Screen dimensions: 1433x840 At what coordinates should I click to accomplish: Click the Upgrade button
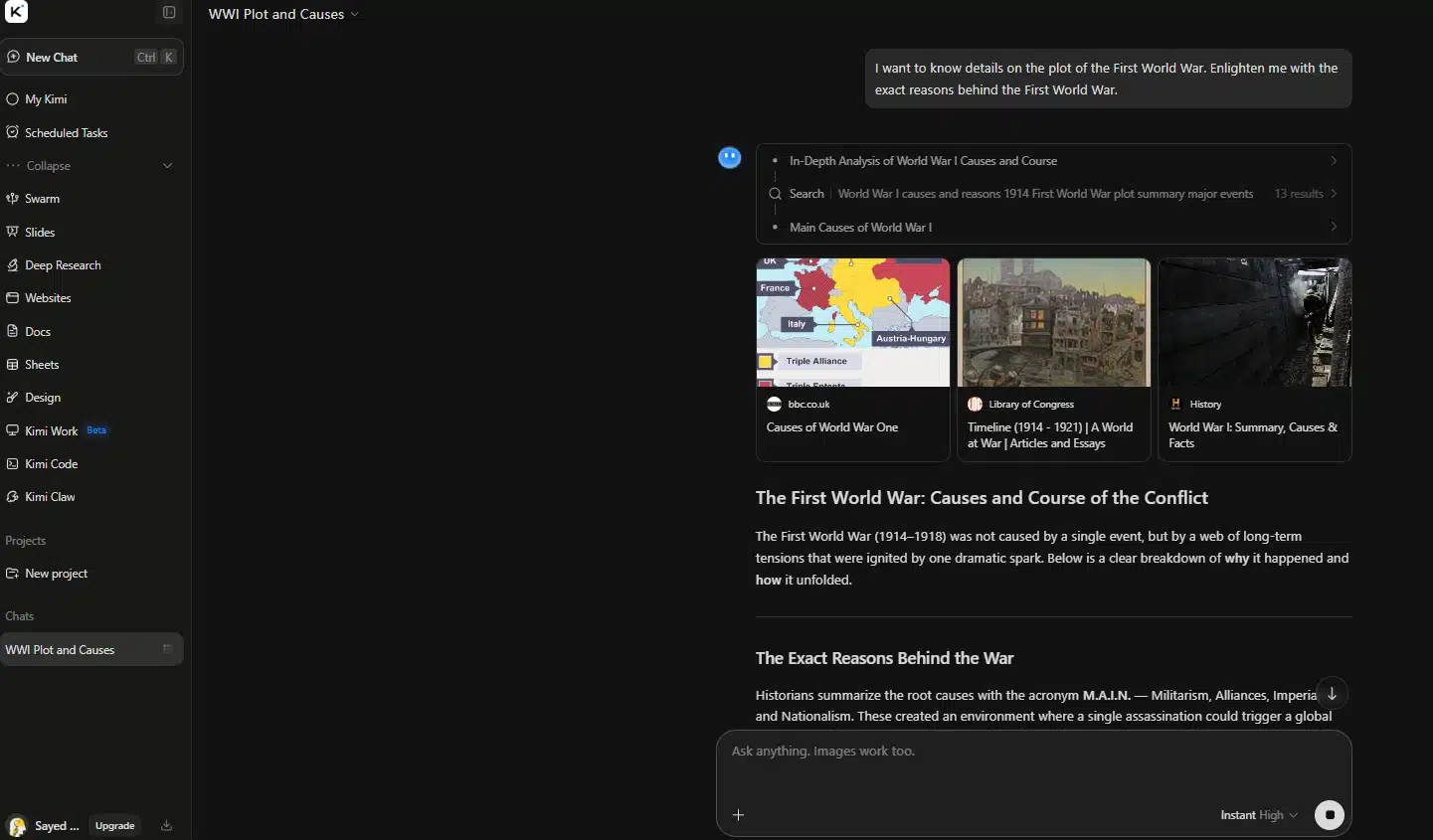115,826
